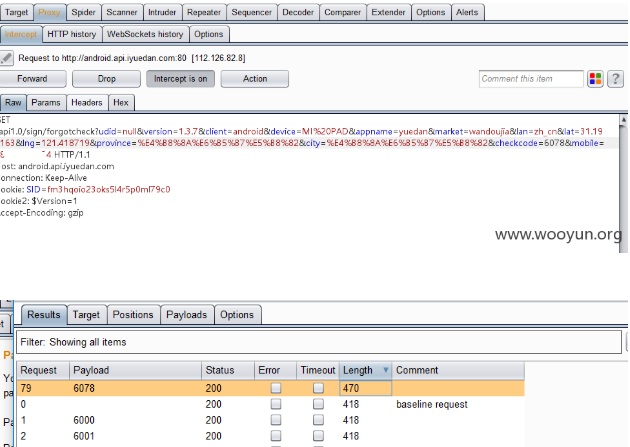Select the Raw view tab
The image size is (630, 447).
point(13,103)
